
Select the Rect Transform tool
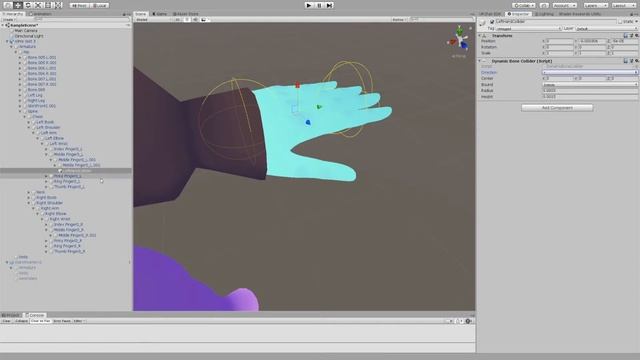pos(48,5)
